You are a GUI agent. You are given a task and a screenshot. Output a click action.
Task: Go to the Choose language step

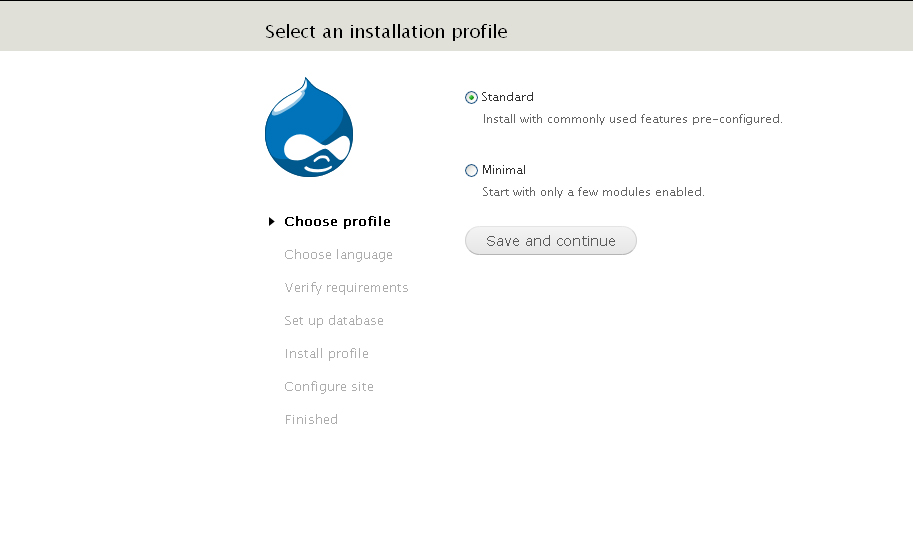(338, 255)
